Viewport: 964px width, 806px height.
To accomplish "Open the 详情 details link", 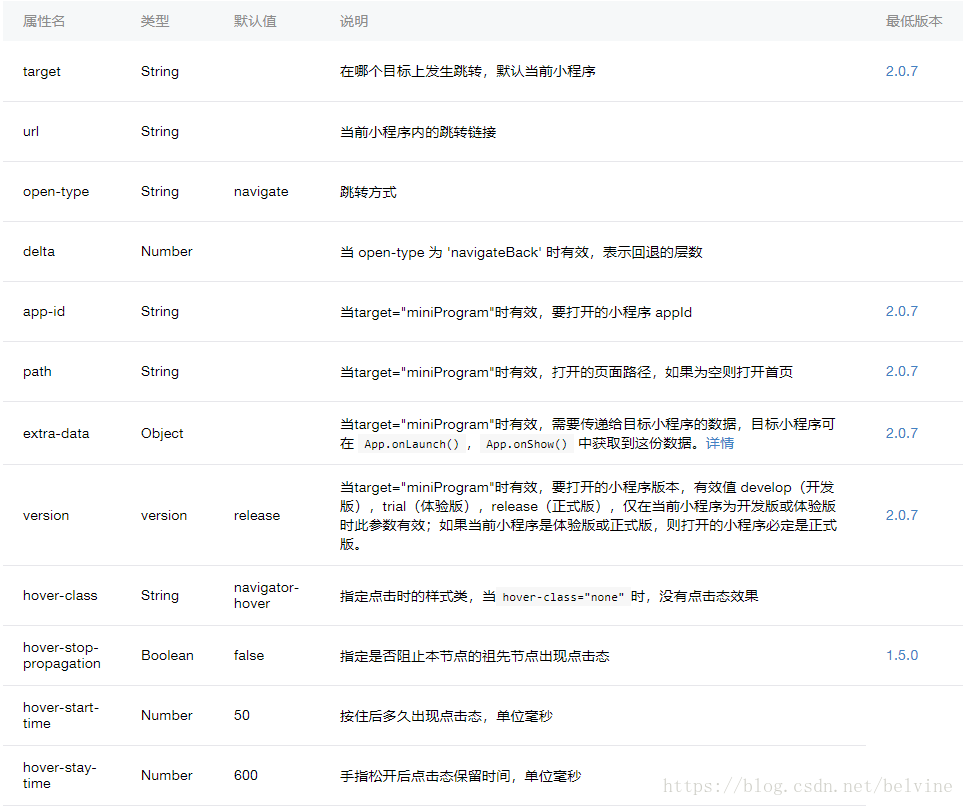I will click(x=719, y=443).
